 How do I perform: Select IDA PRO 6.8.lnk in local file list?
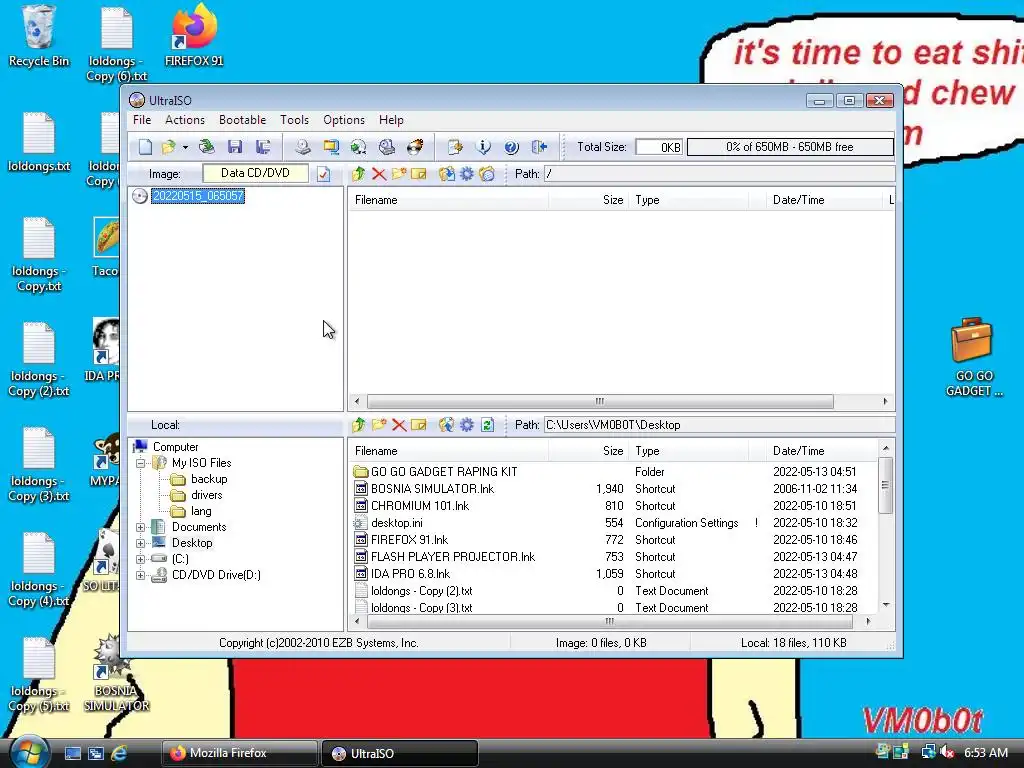[410, 574]
